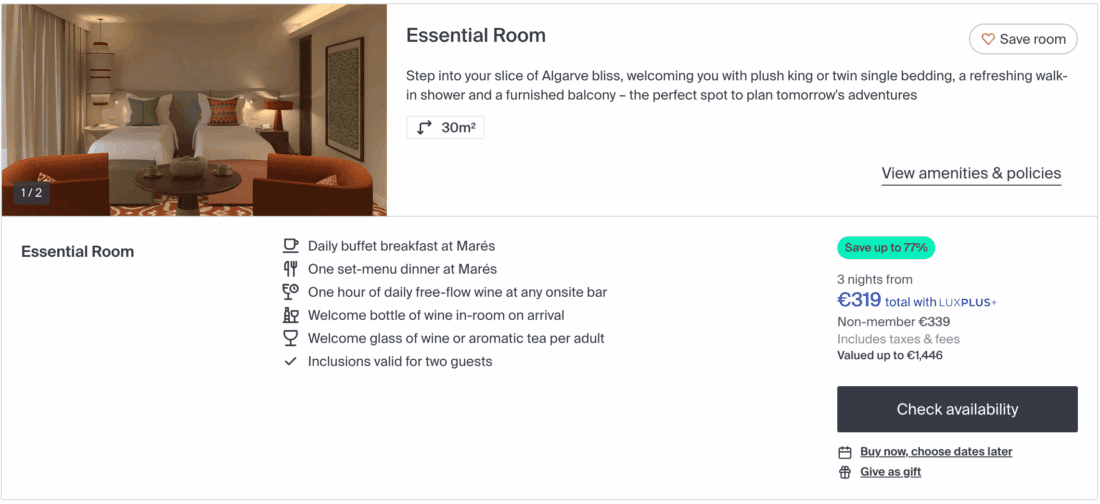Click the room size arrows icon
Screen dimensions: 1100x504
click(425, 128)
